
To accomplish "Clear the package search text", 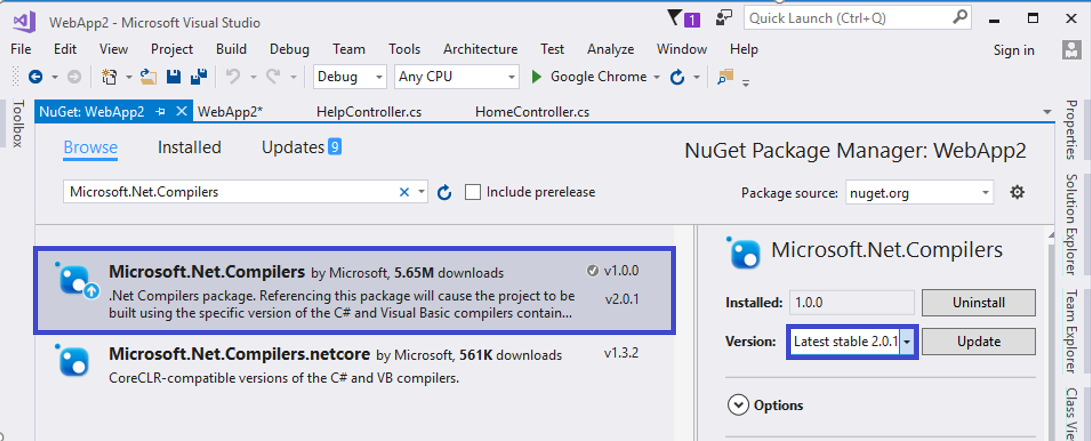I will click(404, 193).
